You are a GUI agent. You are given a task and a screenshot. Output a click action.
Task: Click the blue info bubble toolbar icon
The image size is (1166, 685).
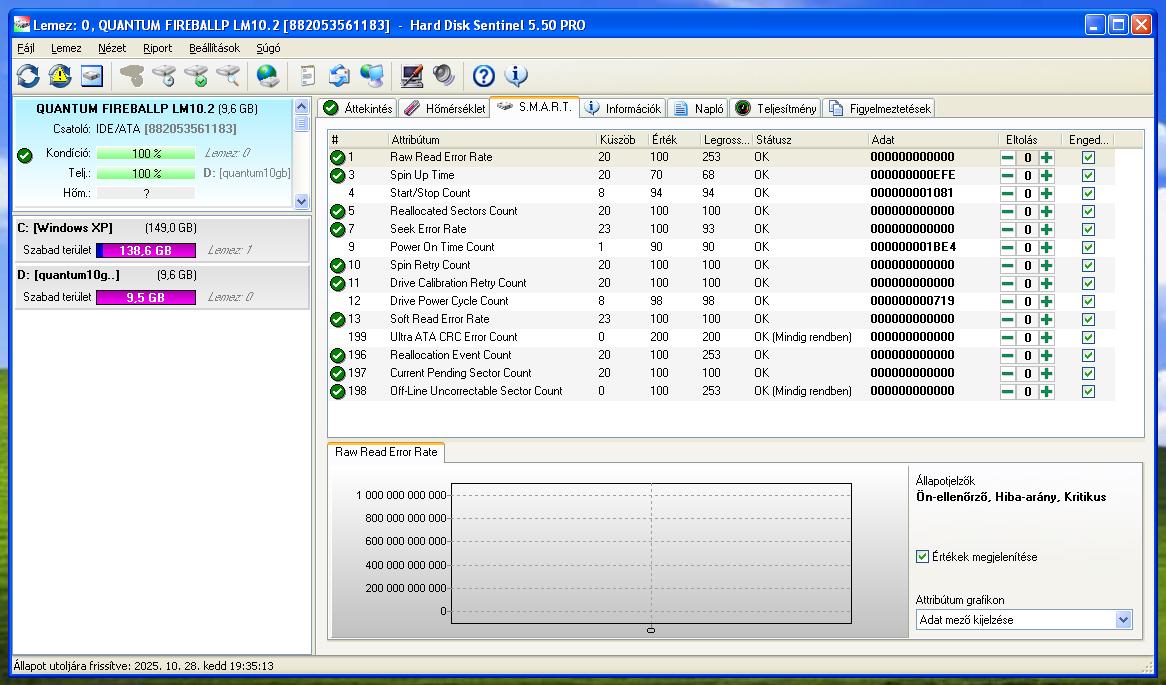click(x=516, y=75)
